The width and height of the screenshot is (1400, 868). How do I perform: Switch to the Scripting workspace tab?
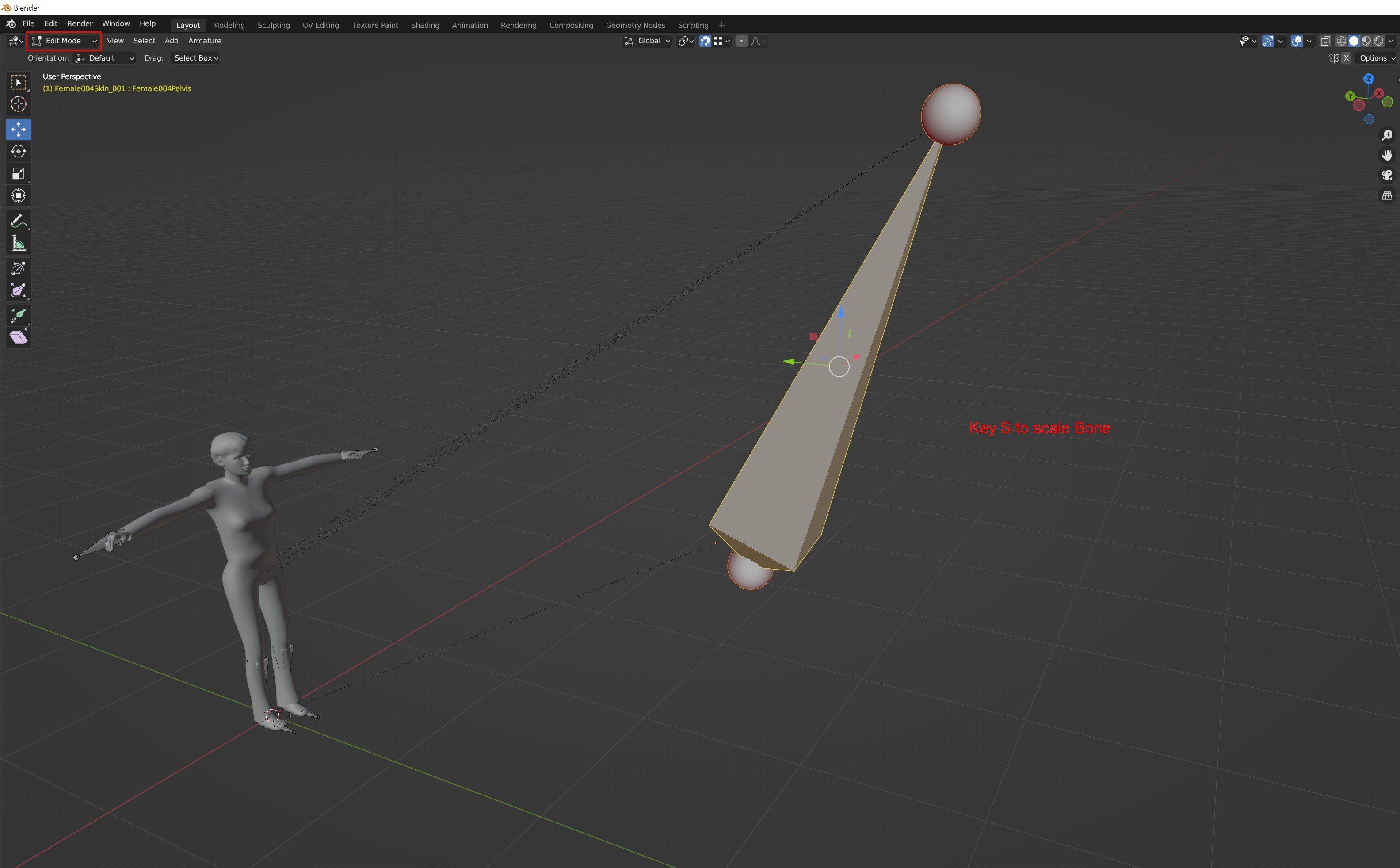[693, 25]
